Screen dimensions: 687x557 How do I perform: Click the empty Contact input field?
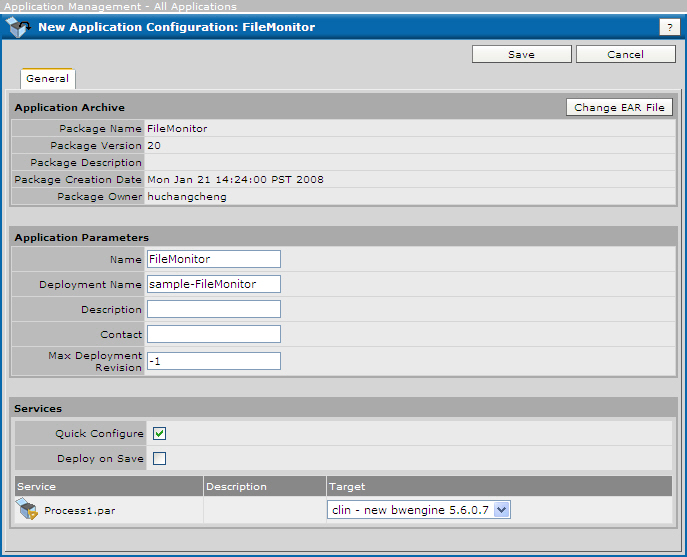214,334
